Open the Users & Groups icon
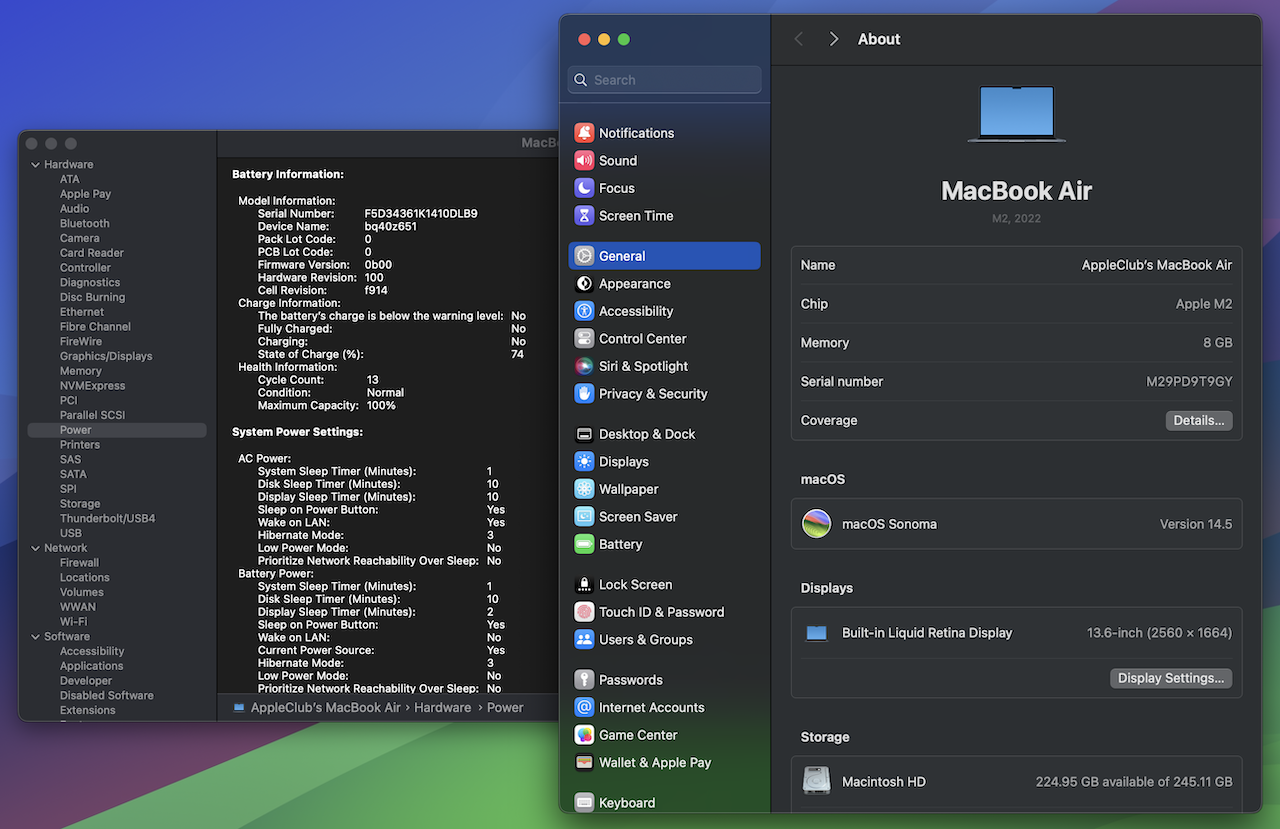This screenshot has width=1280, height=829. pos(584,640)
